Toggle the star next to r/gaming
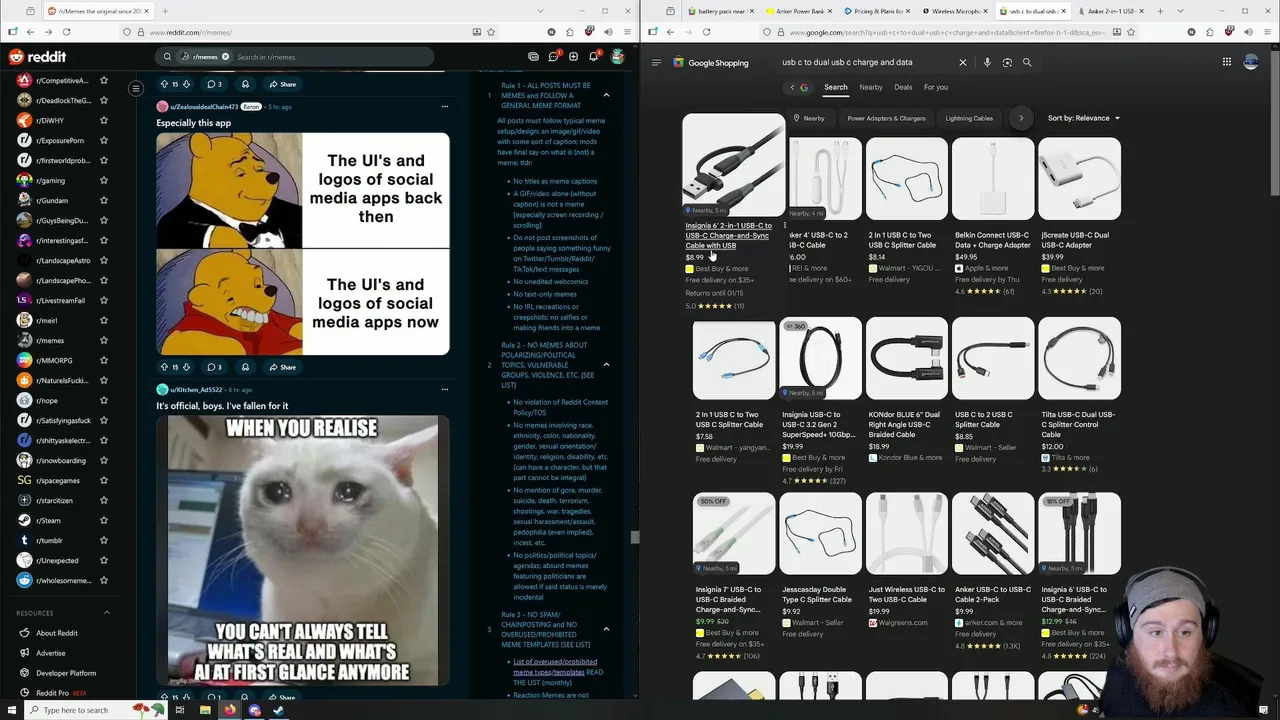 pyautogui.click(x=103, y=180)
